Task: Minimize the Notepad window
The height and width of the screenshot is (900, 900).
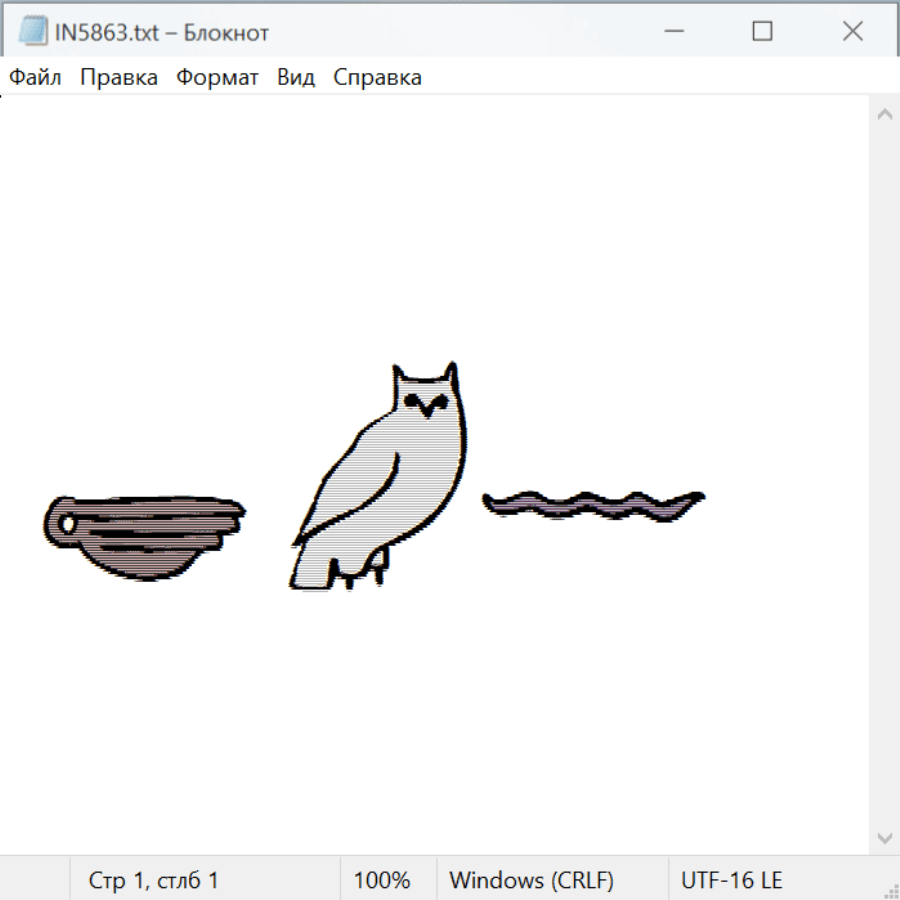Action: coord(672,32)
